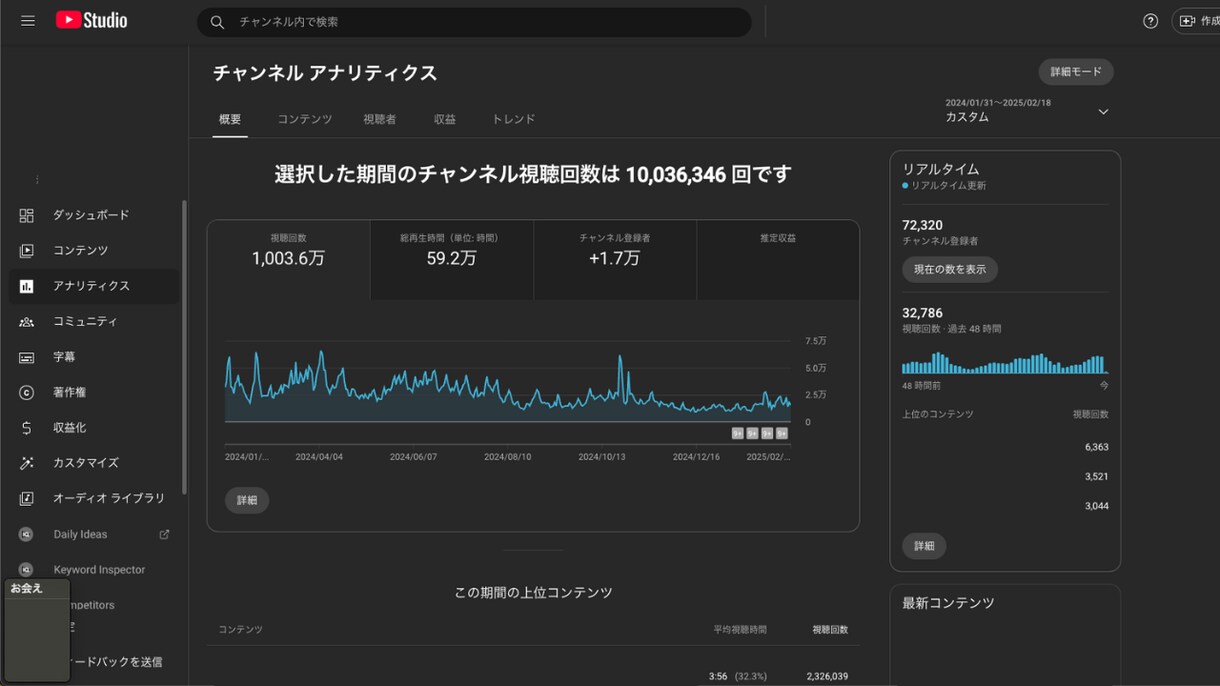This screenshot has width=1220, height=686.
Task: Click 詳細 button below the views chart
Action: (x=247, y=500)
